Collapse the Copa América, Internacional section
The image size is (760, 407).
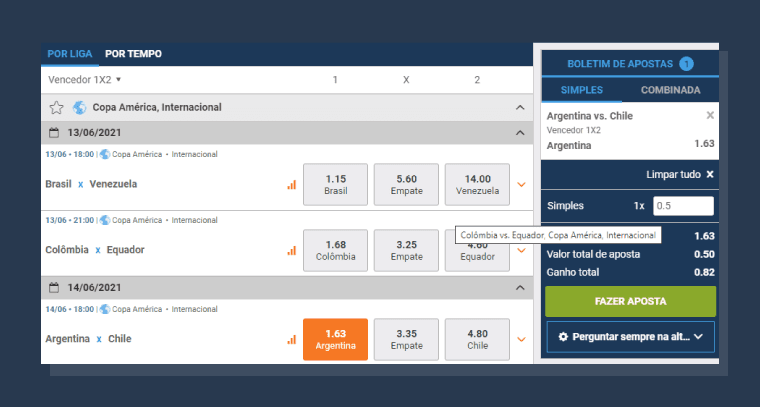point(520,108)
